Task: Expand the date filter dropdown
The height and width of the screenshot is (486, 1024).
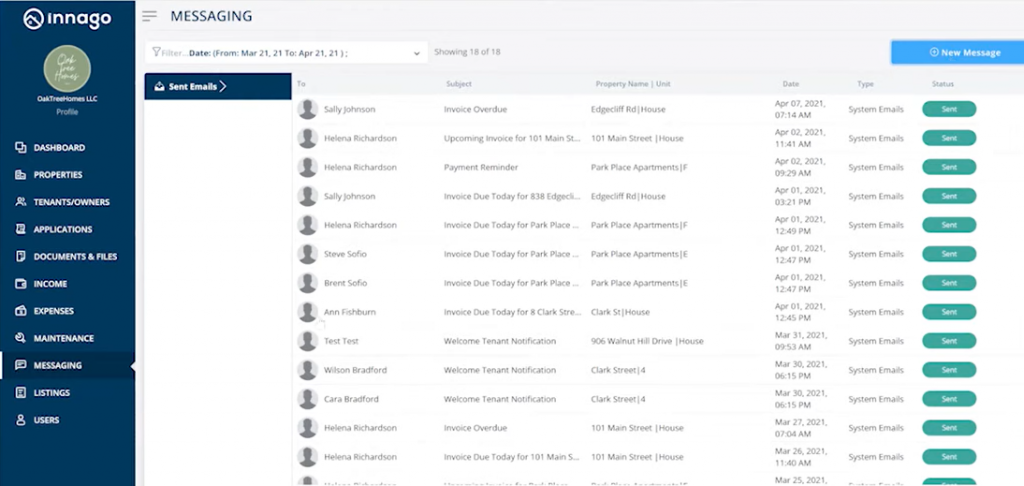Action: pos(417,53)
